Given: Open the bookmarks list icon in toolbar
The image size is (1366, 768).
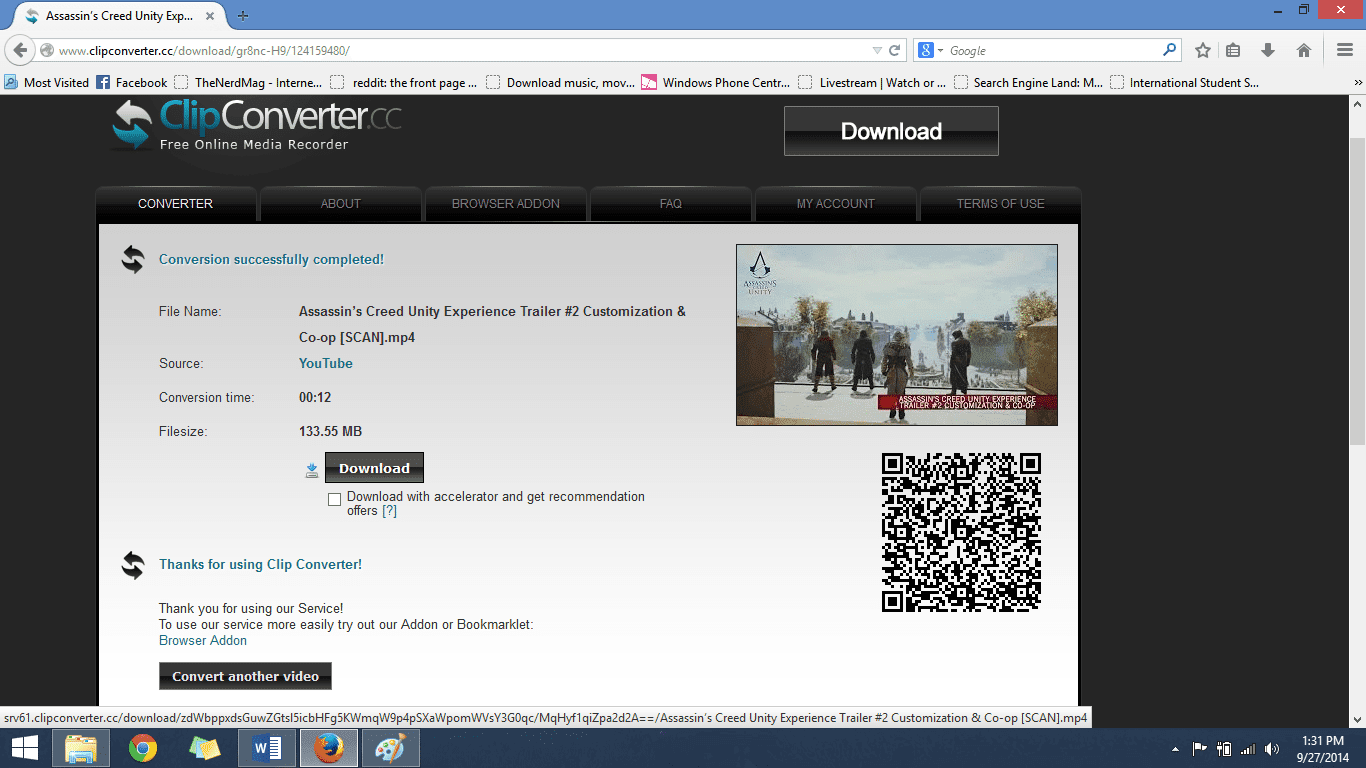Looking at the screenshot, I should coord(1233,50).
